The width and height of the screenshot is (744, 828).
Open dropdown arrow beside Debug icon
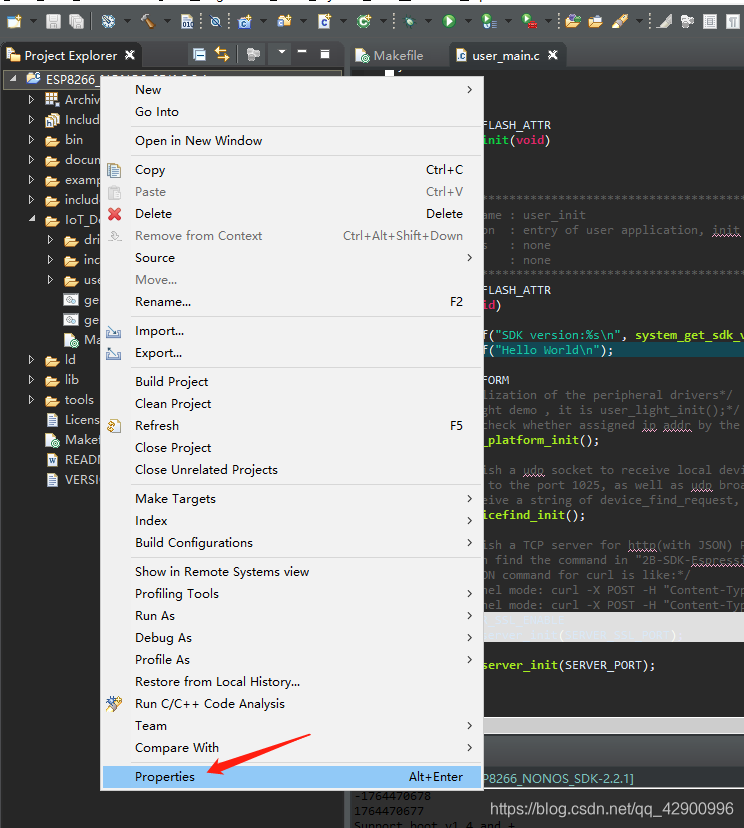(428, 22)
